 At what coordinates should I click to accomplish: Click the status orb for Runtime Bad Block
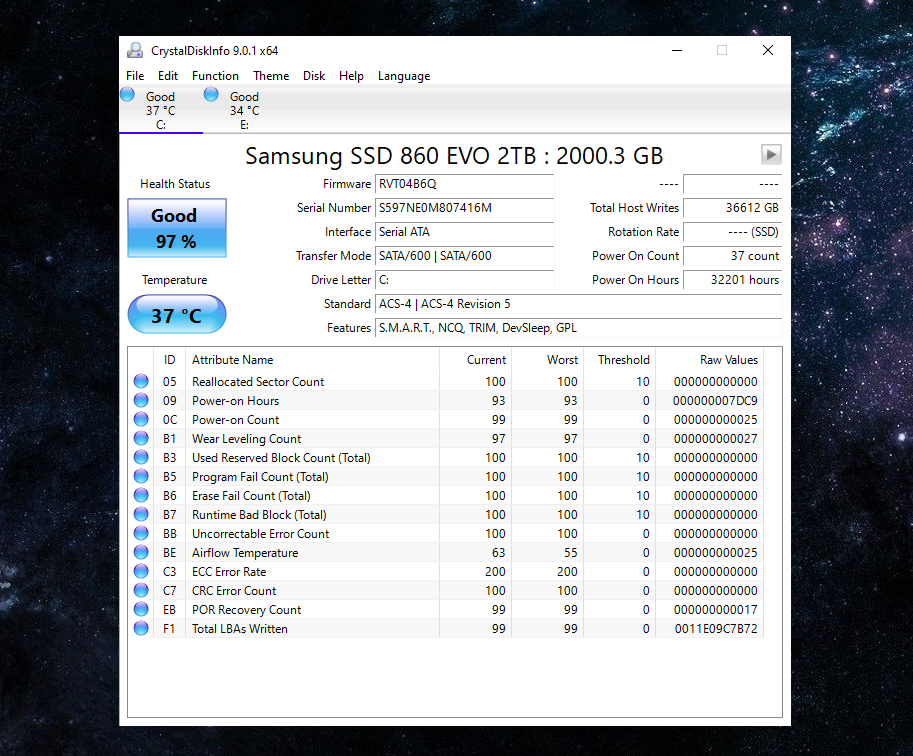(141, 514)
